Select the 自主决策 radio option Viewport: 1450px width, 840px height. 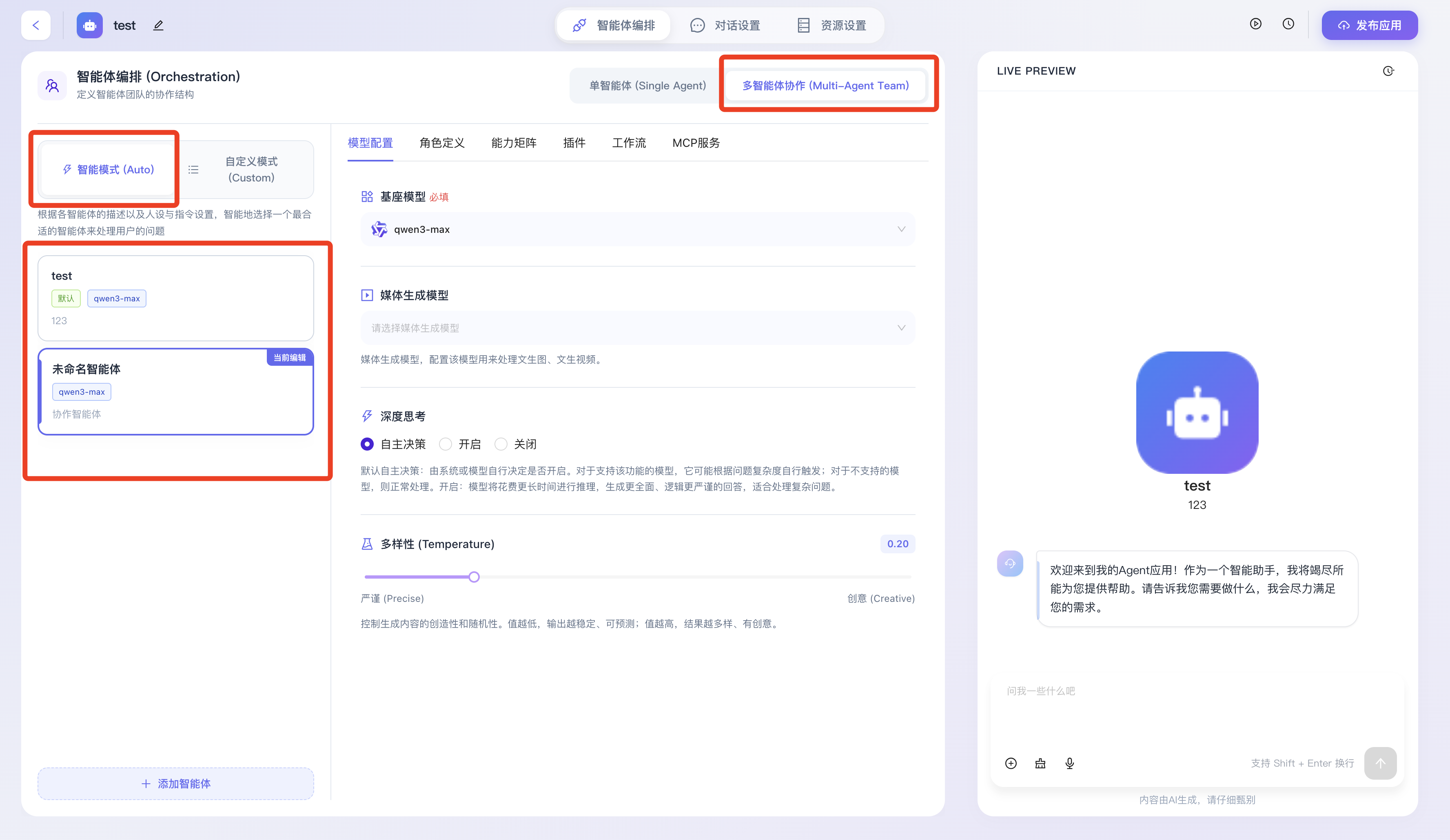pos(367,444)
